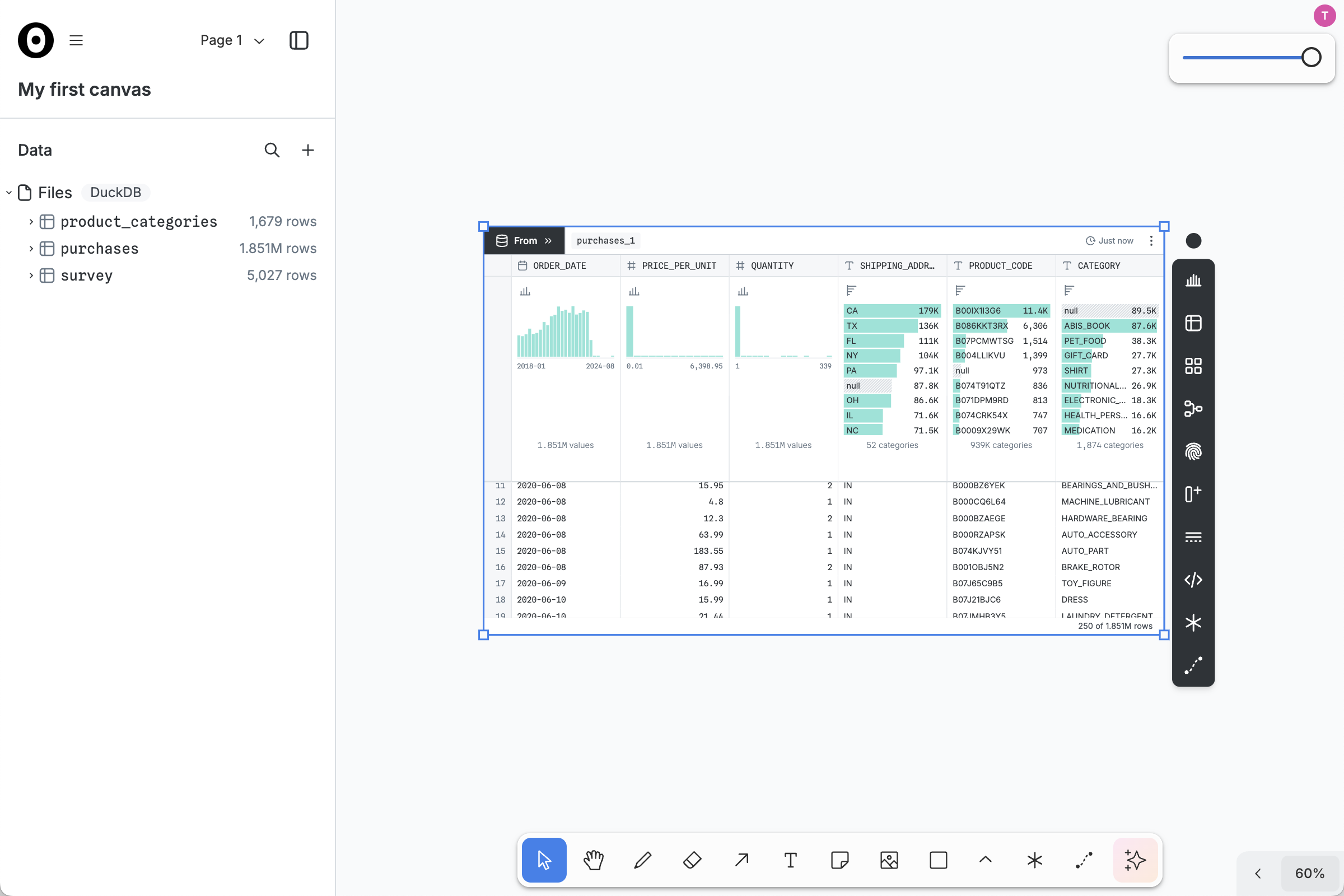Viewport: 1344px width, 896px height.
Task: Select the cursor tool to deselect drawing mode
Action: pos(543,860)
